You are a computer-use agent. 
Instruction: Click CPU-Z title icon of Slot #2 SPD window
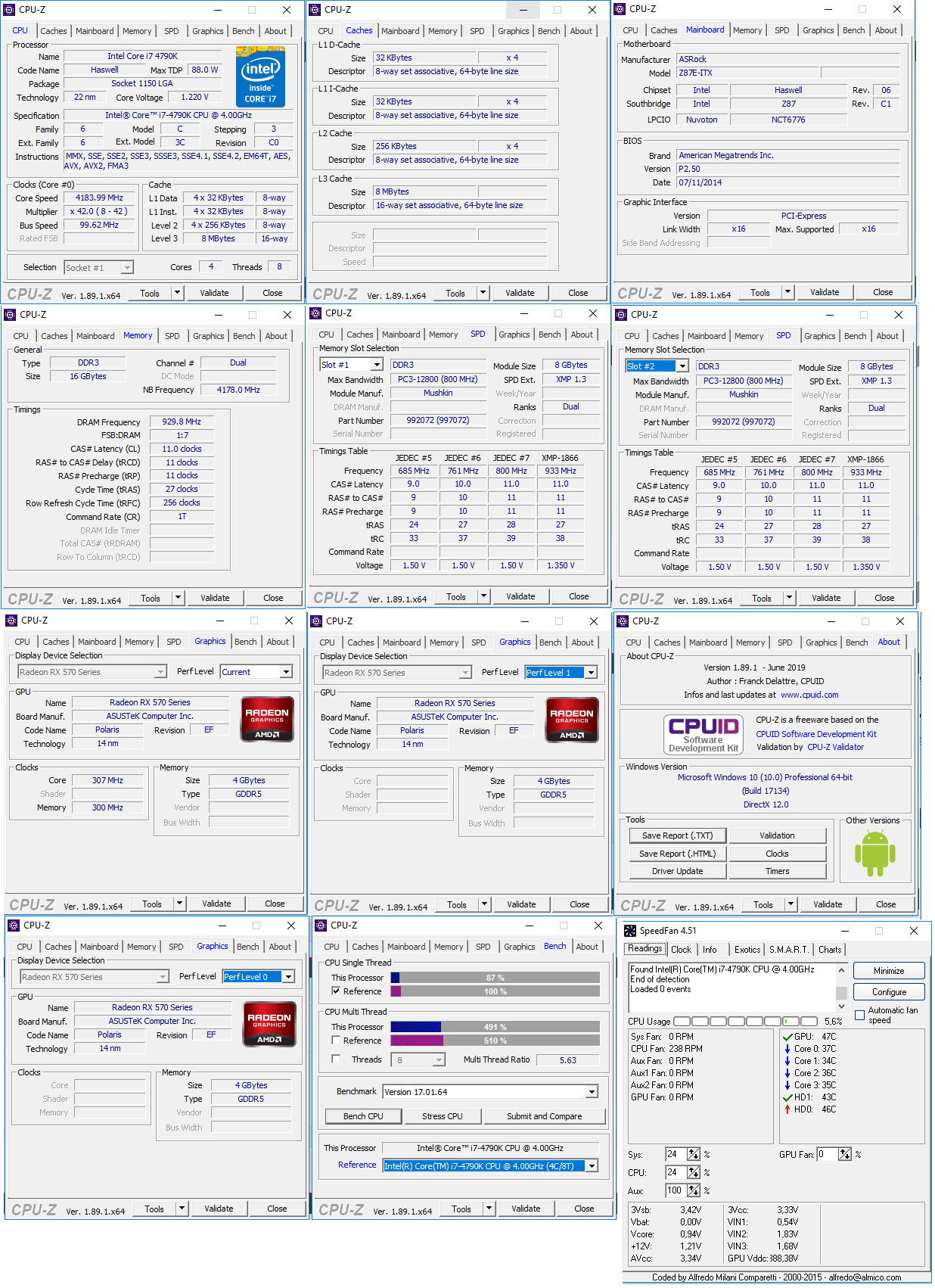point(620,315)
